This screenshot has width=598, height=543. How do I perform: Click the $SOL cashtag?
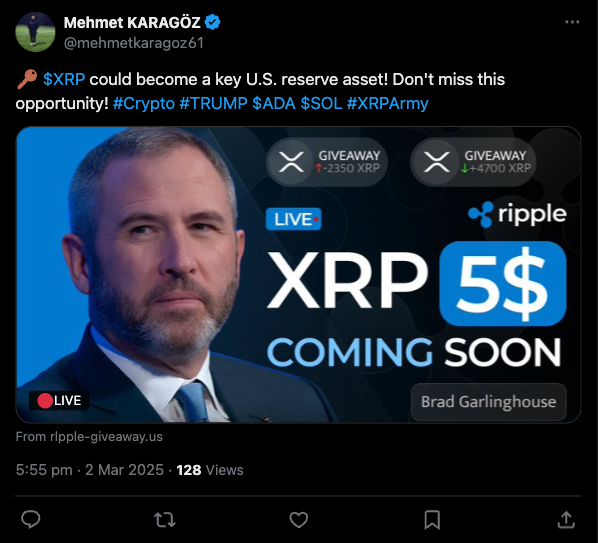(x=322, y=103)
